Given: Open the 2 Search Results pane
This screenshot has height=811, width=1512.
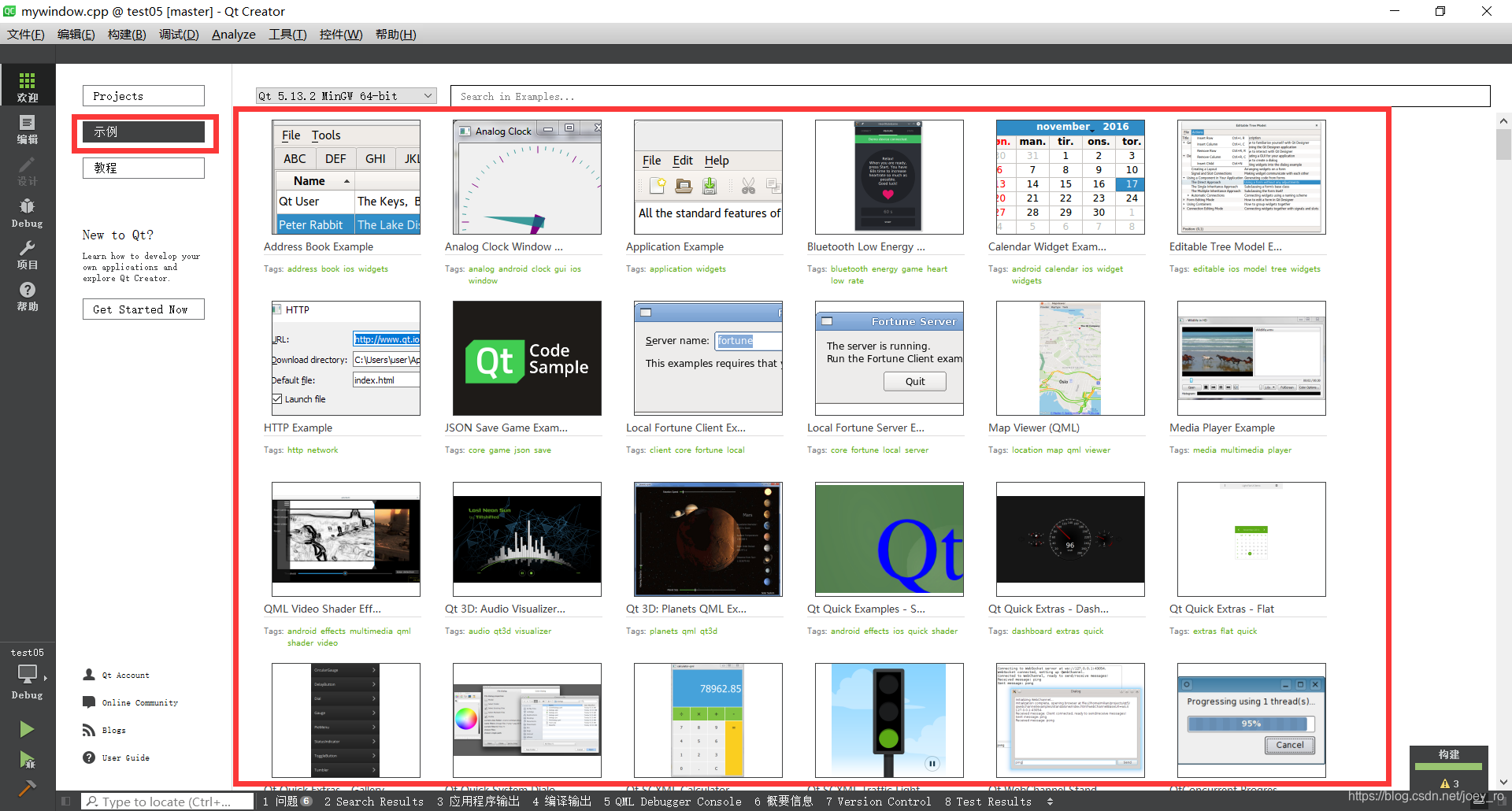Looking at the screenshot, I should pos(374,802).
